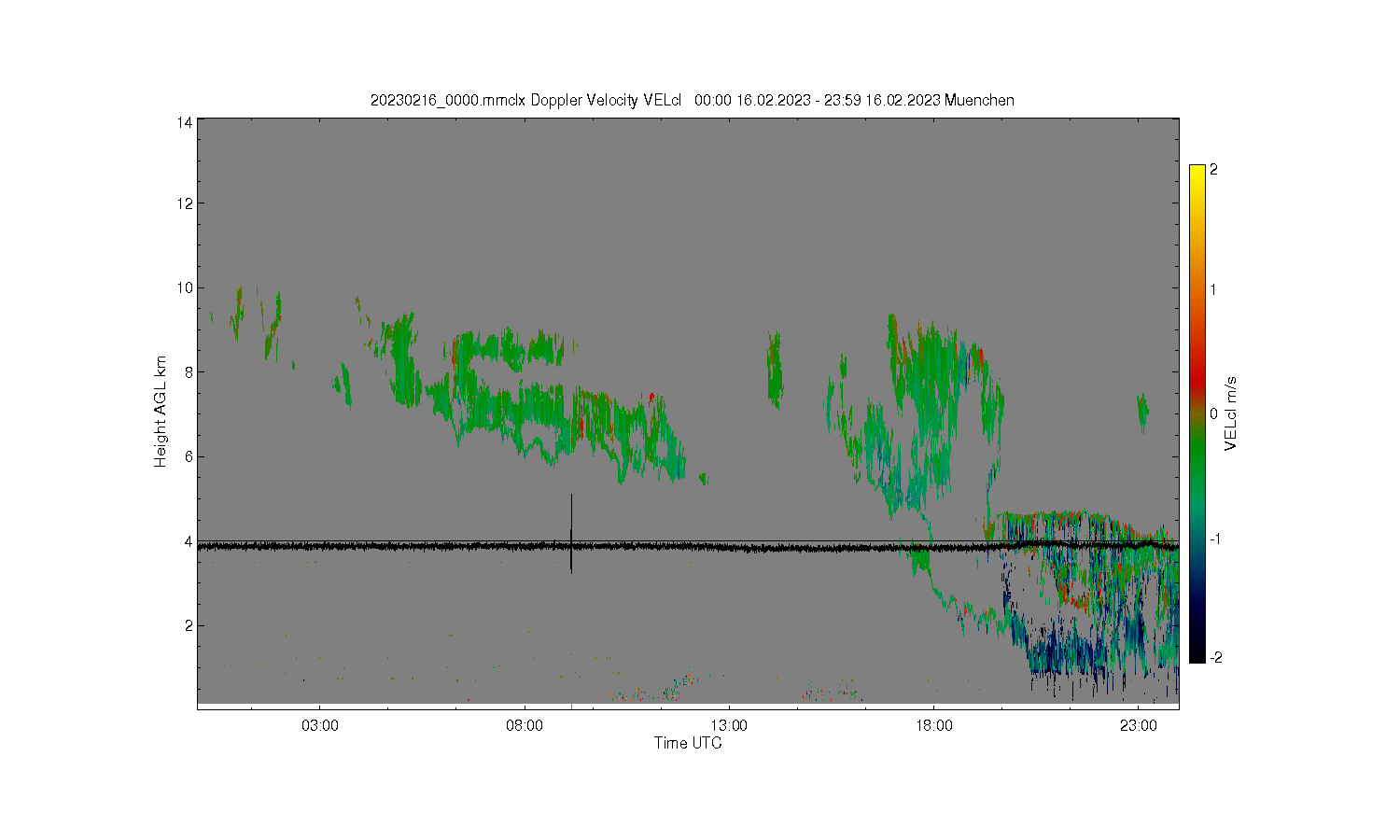Click the 08:00 time tick label

click(525, 725)
